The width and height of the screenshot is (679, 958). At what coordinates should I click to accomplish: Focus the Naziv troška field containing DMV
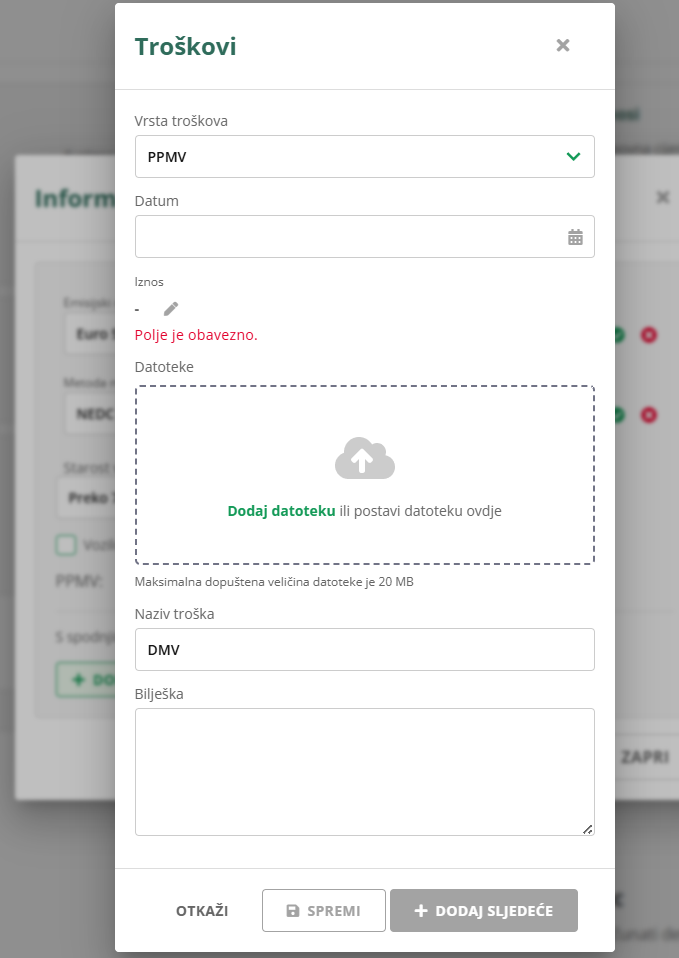coord(364,650)
